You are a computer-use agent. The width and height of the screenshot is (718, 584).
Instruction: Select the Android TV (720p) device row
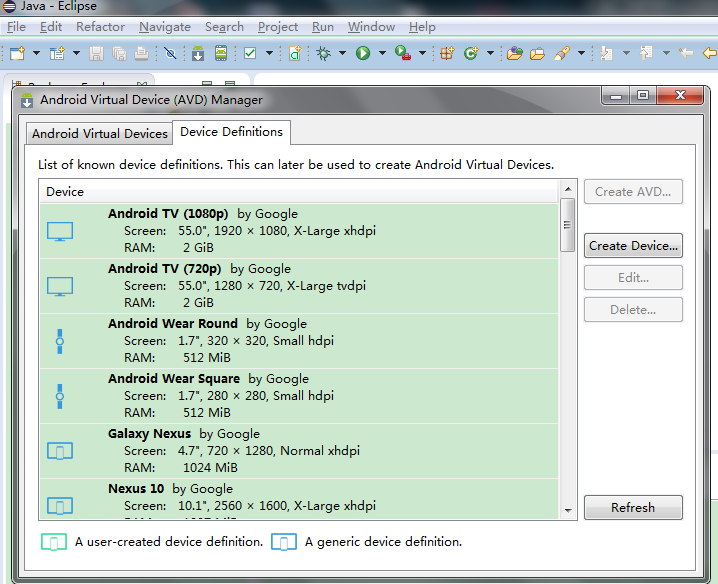pos(299,286)
